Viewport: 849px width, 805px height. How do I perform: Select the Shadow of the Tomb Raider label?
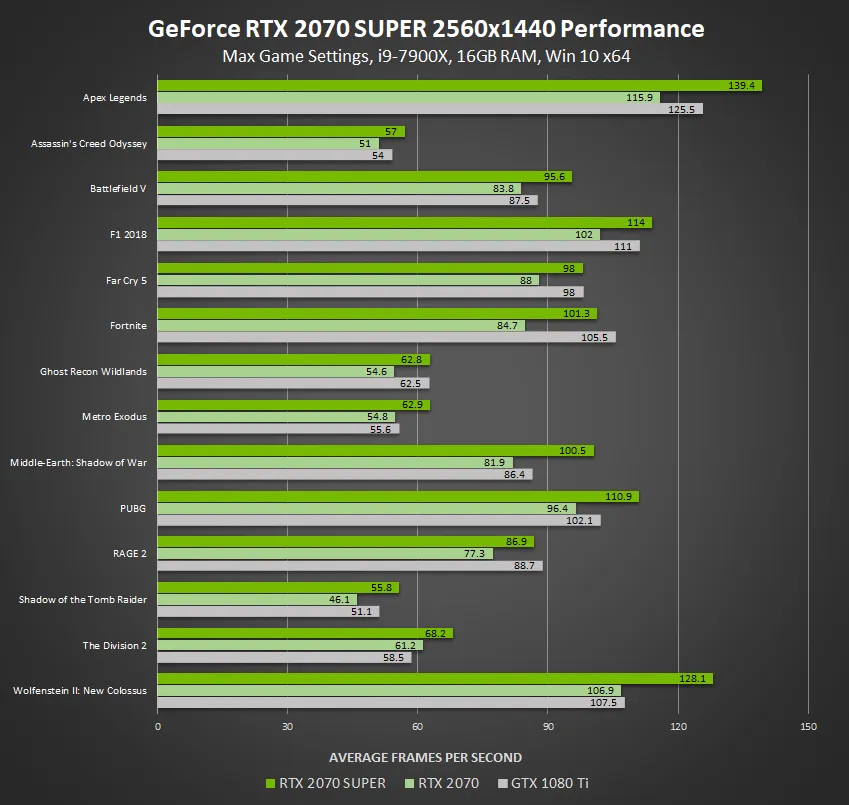pyautogui.click(x=83, y=599)
